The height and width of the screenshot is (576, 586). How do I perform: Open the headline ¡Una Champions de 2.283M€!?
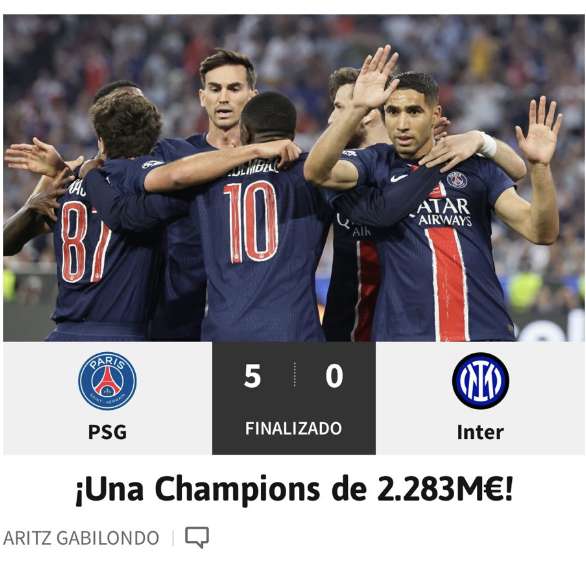pos(294,489)
